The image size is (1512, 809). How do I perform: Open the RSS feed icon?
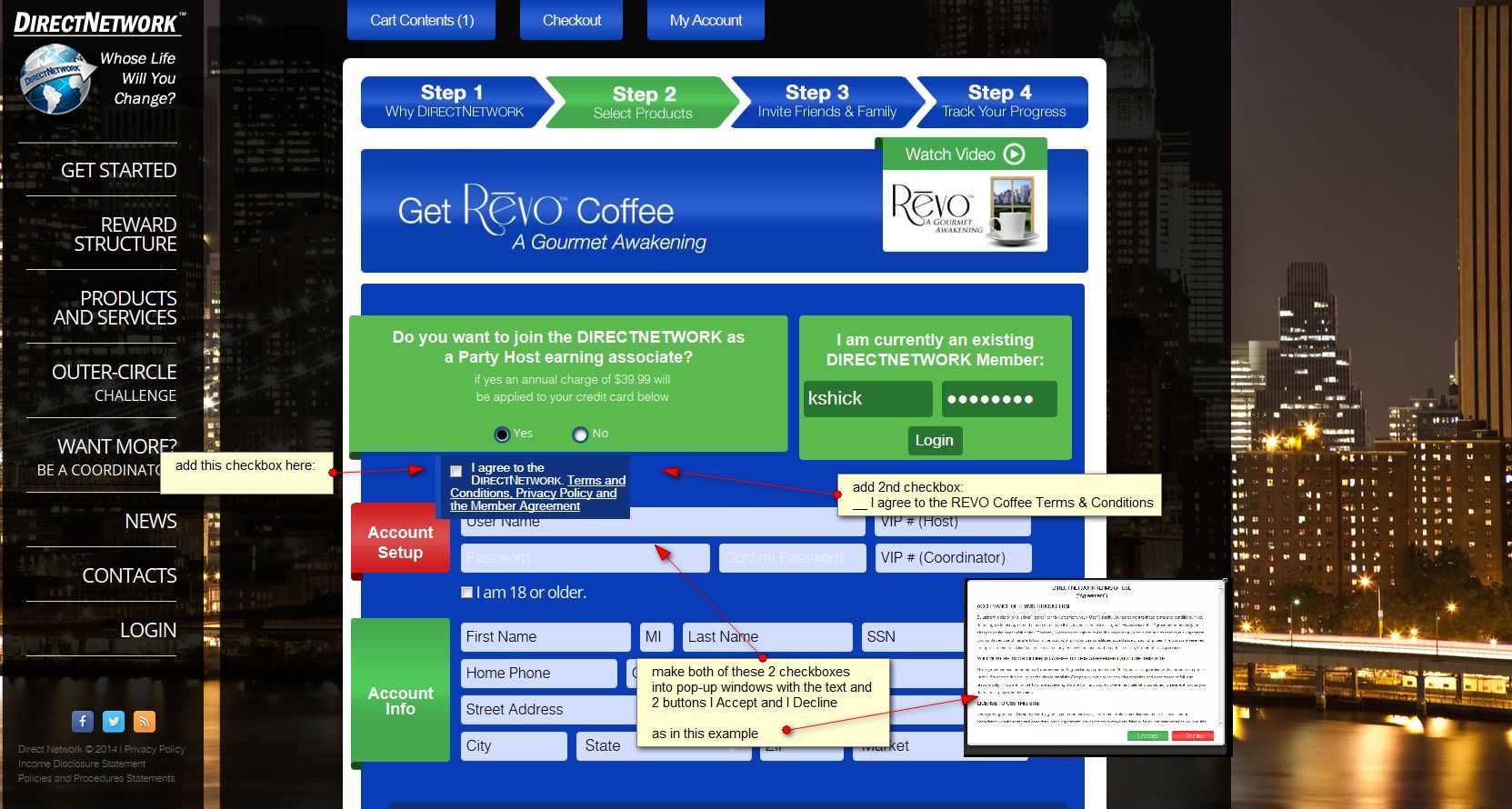pyautogui.click(x=145, y=722)
